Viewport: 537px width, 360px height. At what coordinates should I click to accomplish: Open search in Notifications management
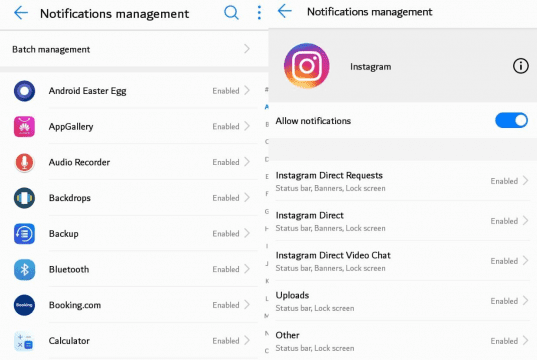pyautogui.click(x=232, y=13)
